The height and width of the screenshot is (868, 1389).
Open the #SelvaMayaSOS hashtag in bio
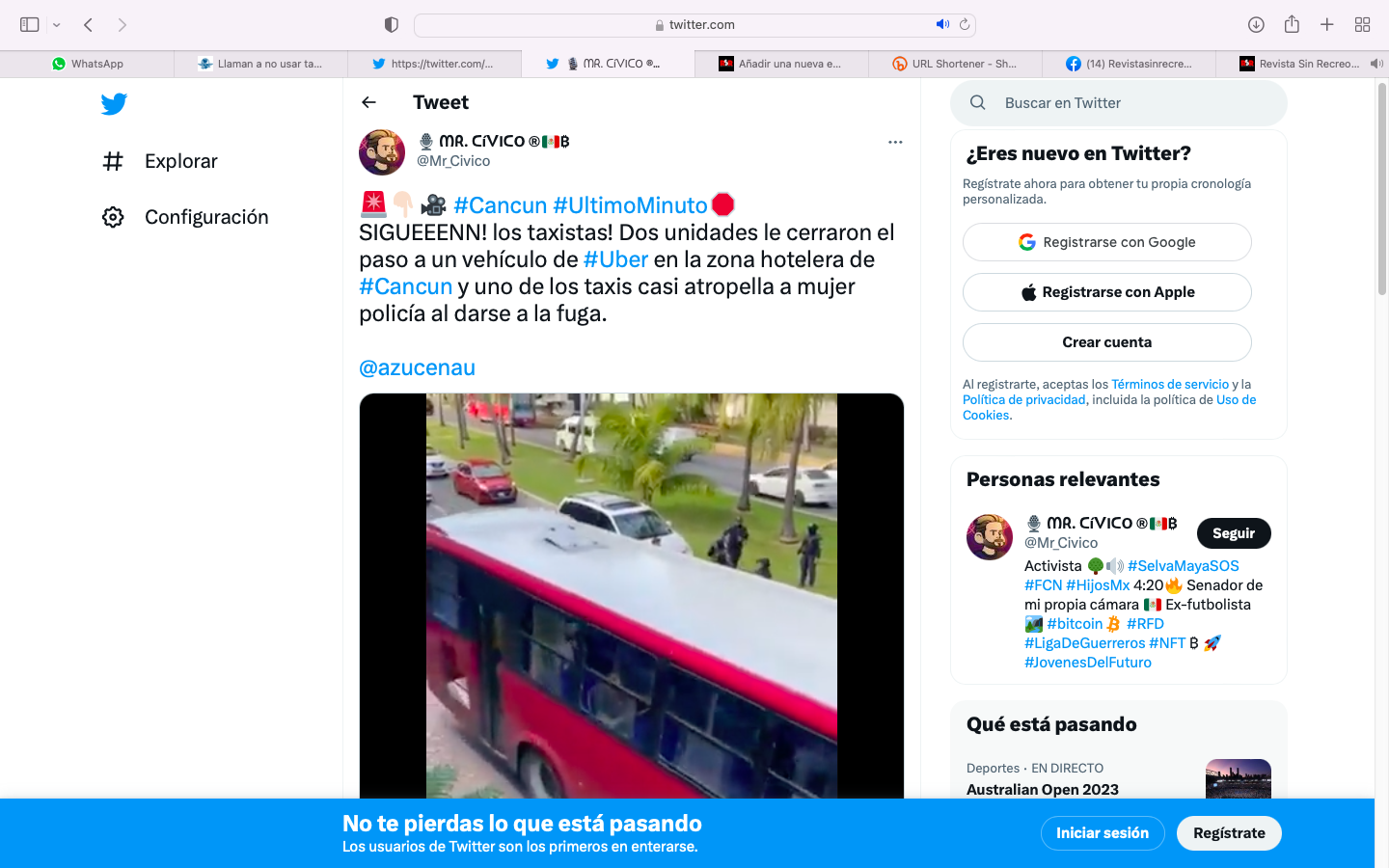click(1183, 566)
